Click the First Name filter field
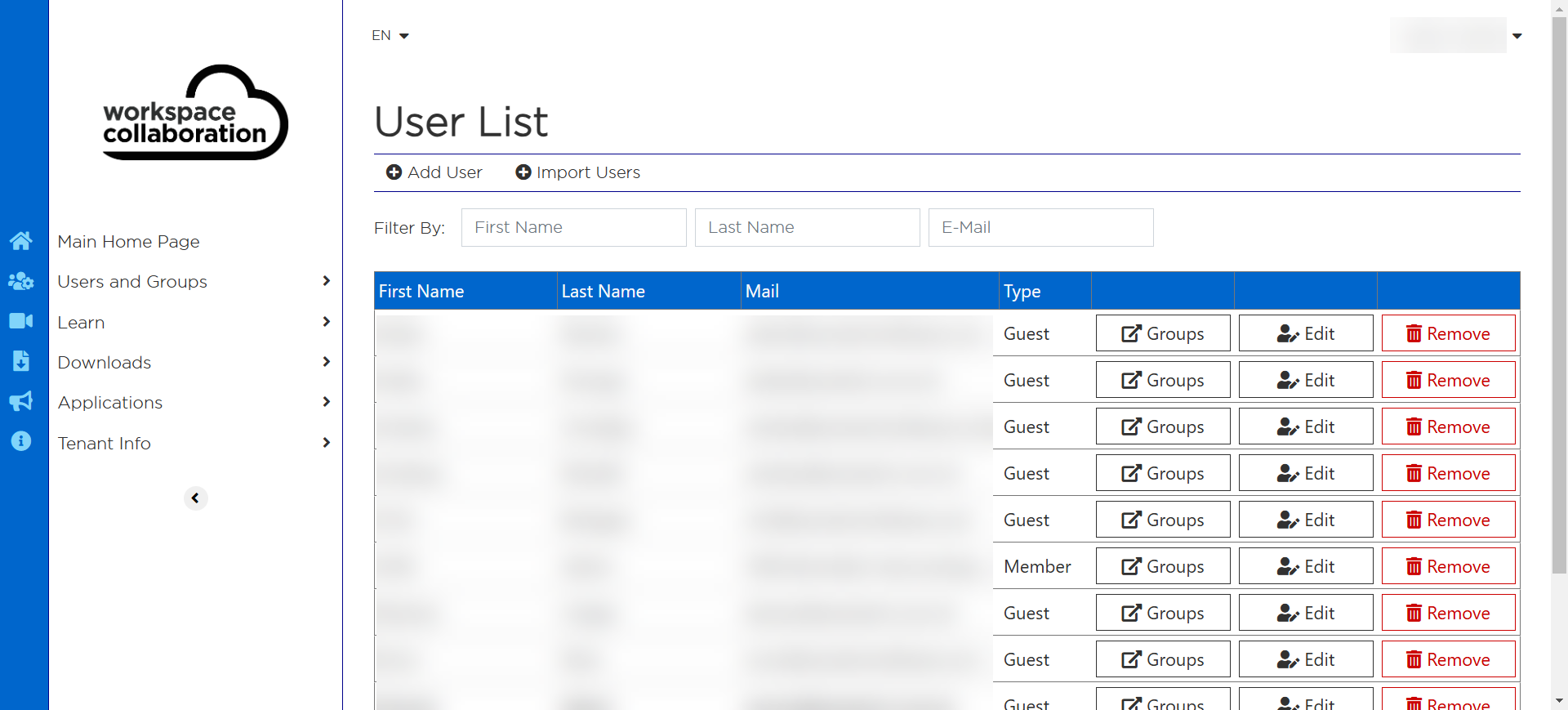This screenshot has width=1568, height=710. [x=573, y=227]
